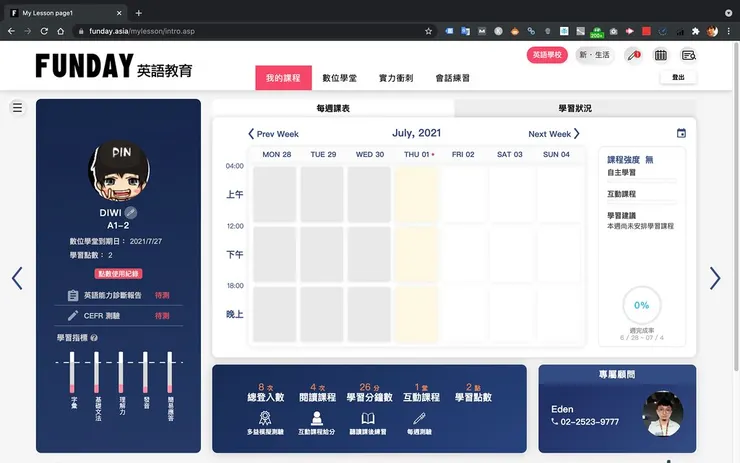Click the SUN 04 column header
Screen dimensions: 740x463
[556, 154]
